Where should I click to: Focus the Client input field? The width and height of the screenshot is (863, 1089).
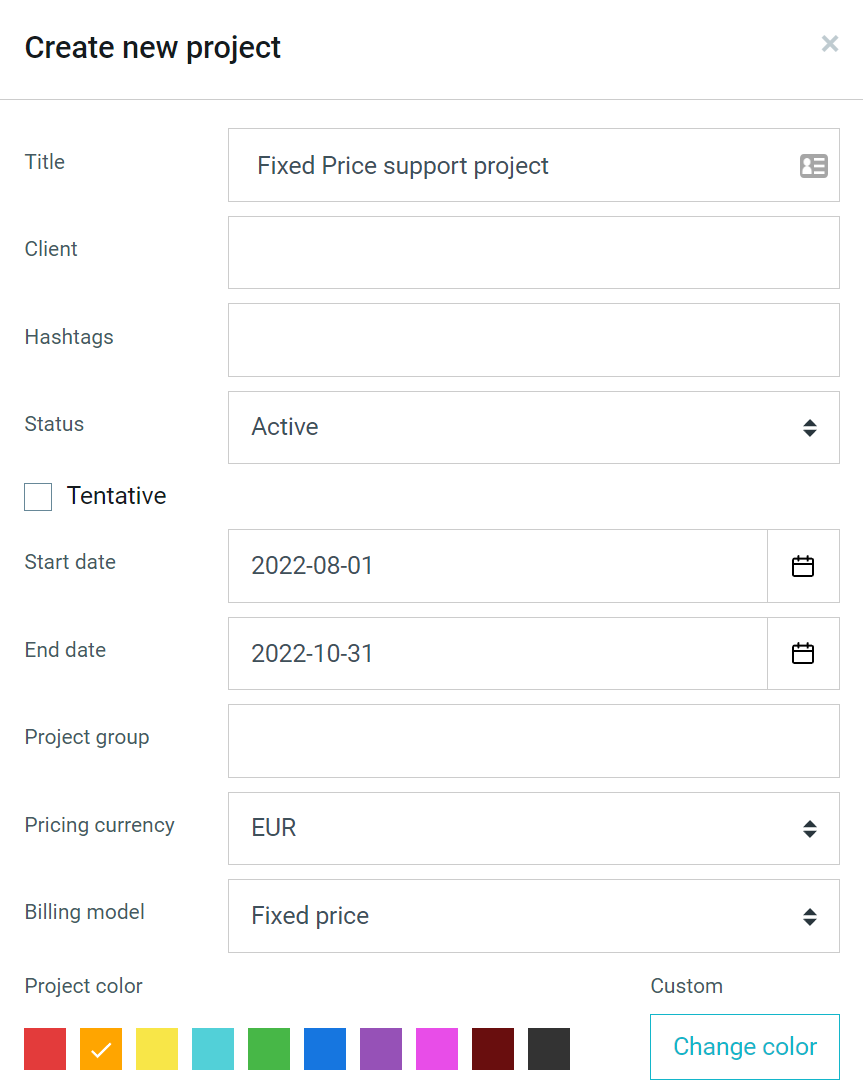click(534, 253)
